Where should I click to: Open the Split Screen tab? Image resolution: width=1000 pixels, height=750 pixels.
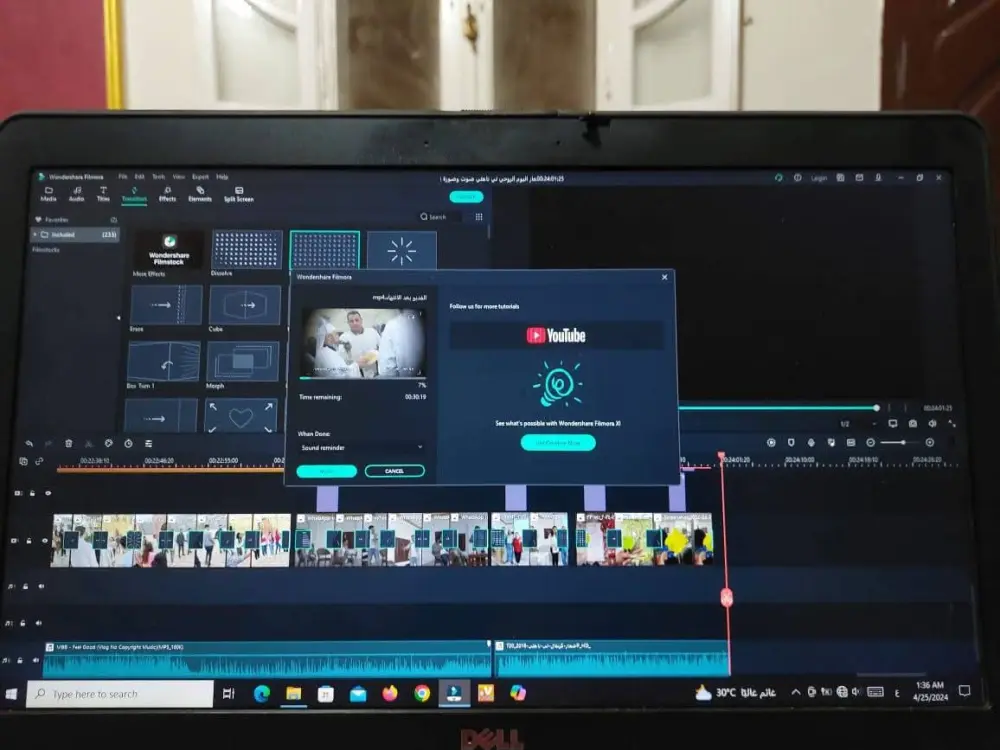[x=239, y=195]
